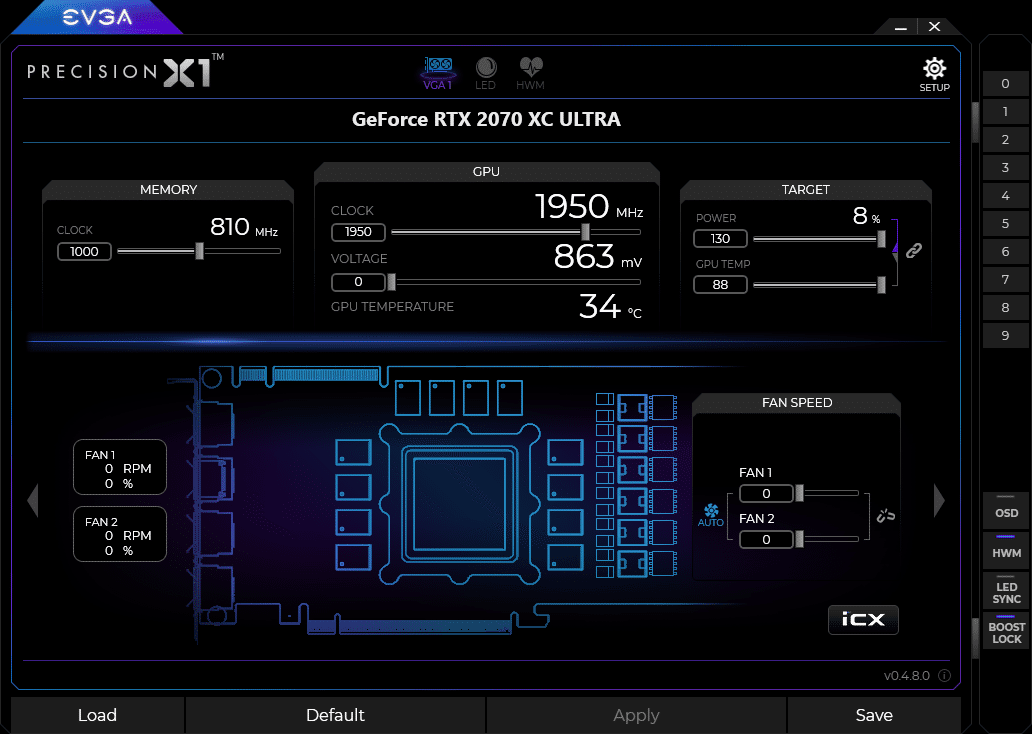Click the Power and GPU Temp link icon
The width and height of the screenshot is (1032, 734).
coord(914,250)
